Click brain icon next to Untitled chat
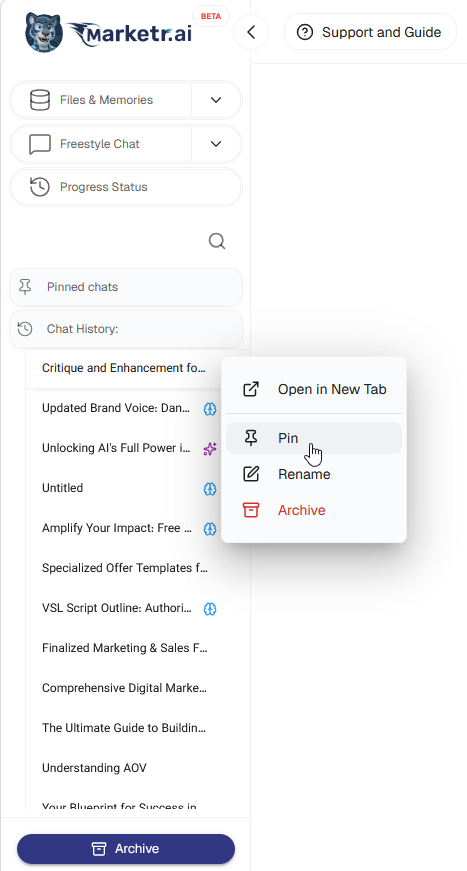The height and width of the screenshot is (871, 467). 209,489
